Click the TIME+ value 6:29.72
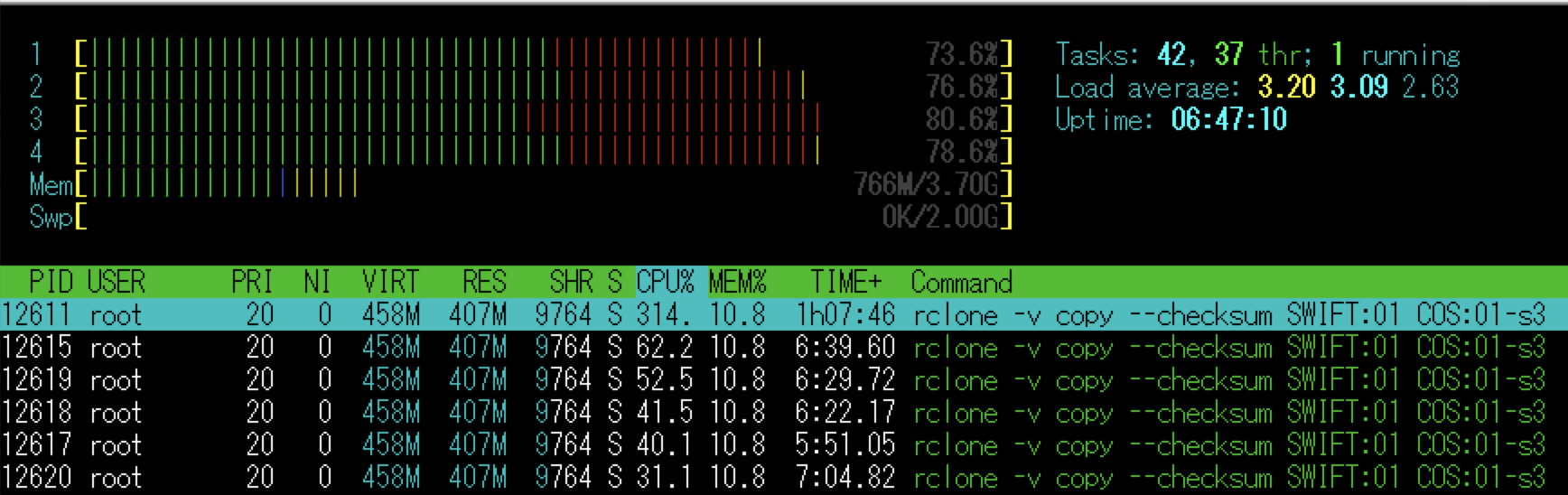The width and height of the screenshot is (1568, 495). (x=845, y=380)
